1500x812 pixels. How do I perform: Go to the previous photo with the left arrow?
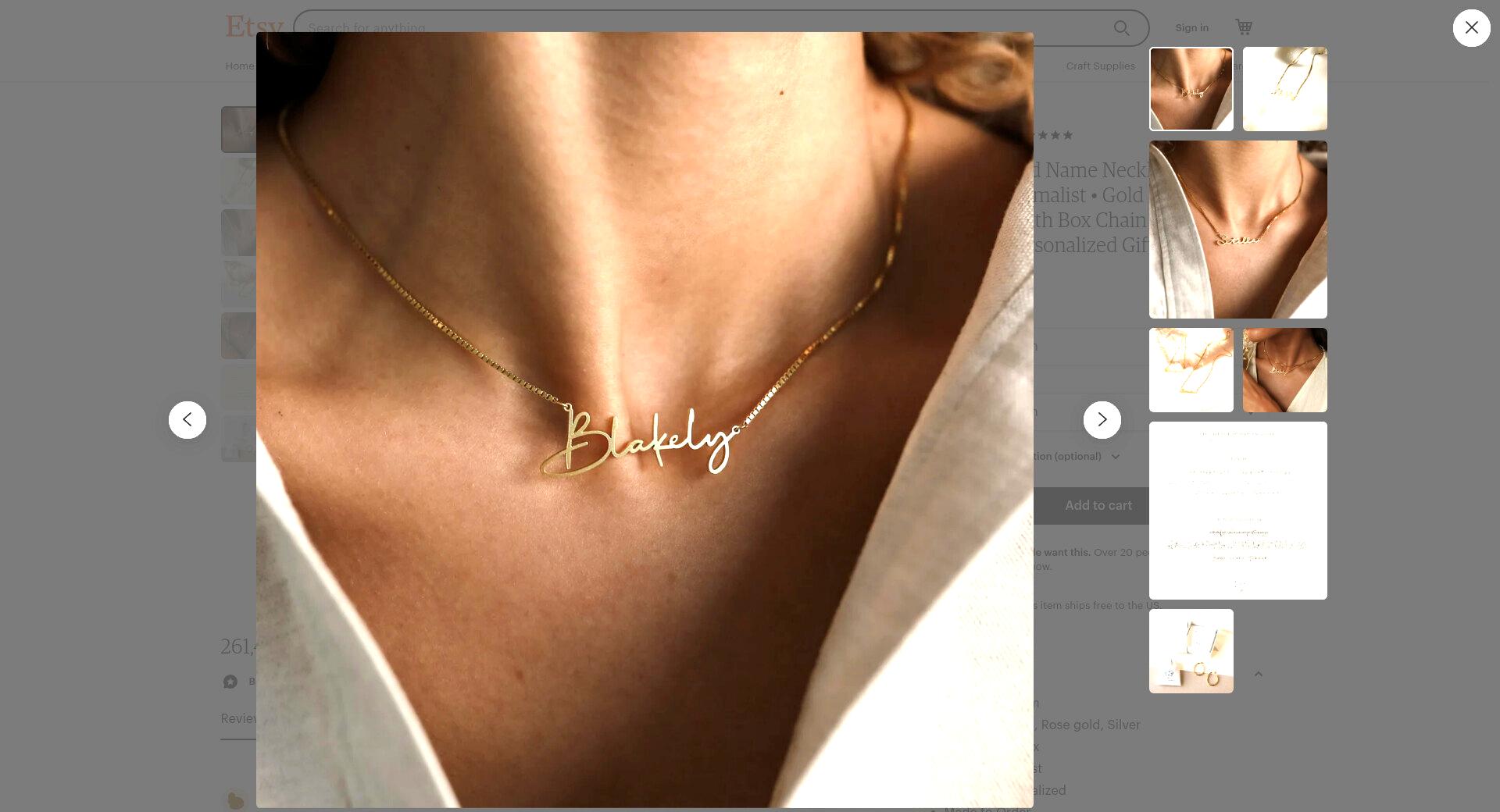[187, 420]
